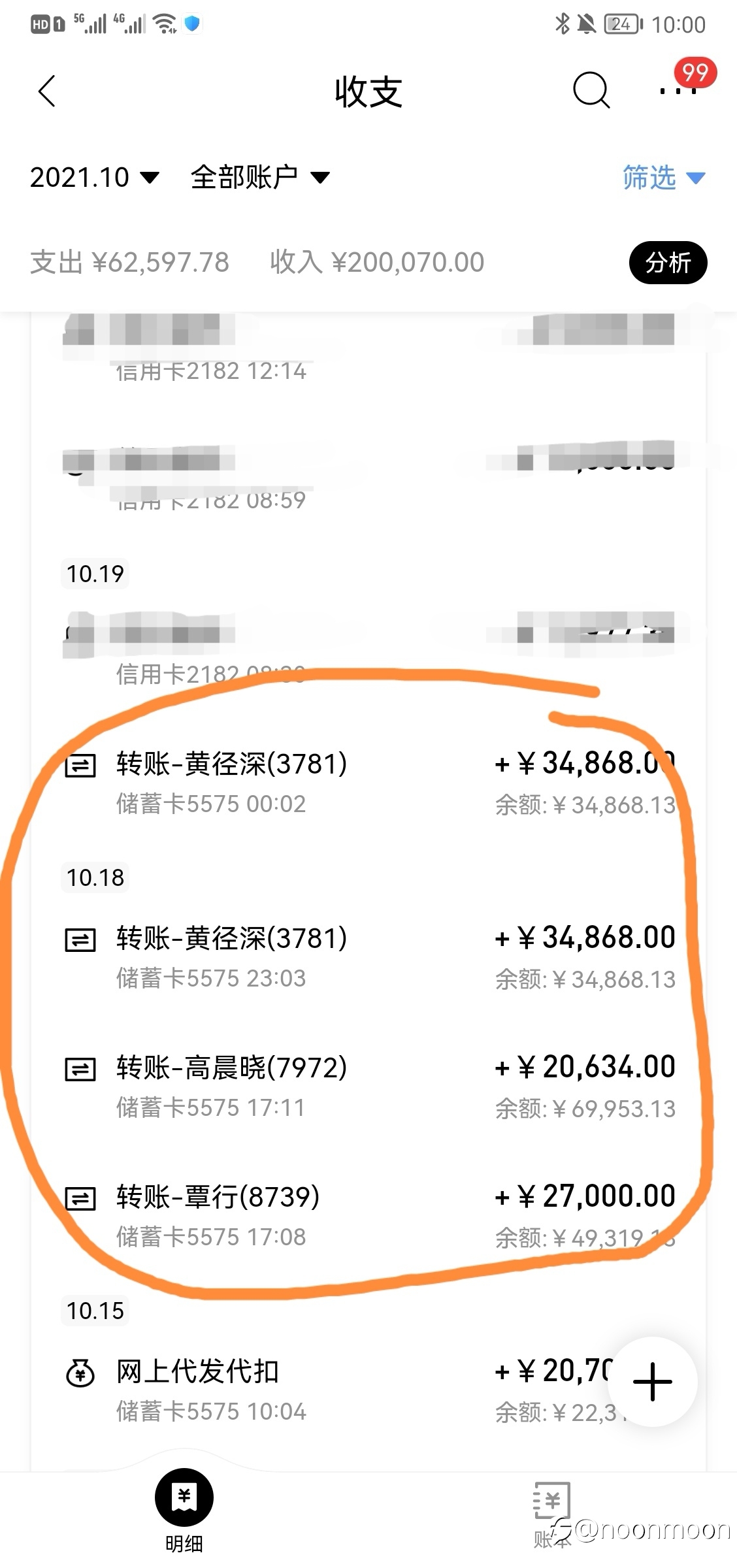Expand the 2021.10 month dropdown
Image resolution: width=737 pixels, height=1568 pixels.
point(95,177)
